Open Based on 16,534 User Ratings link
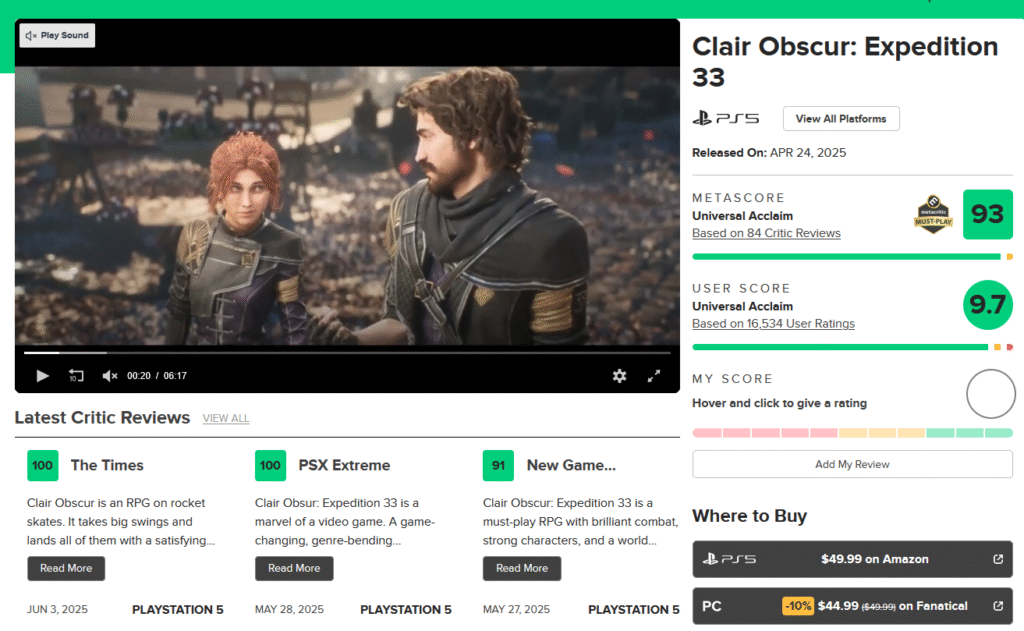Image resolution: width=1024 pixels, height=631 pixels. pos(773,323)
